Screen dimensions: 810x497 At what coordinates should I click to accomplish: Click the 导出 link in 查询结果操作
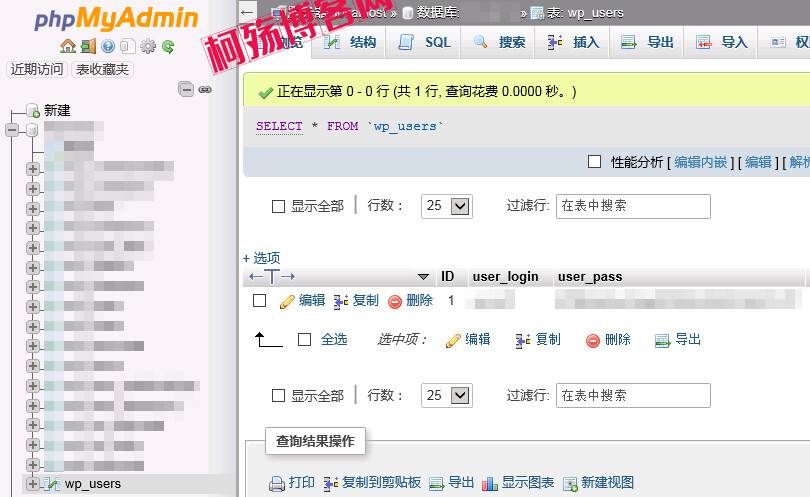tap(461, 483)
